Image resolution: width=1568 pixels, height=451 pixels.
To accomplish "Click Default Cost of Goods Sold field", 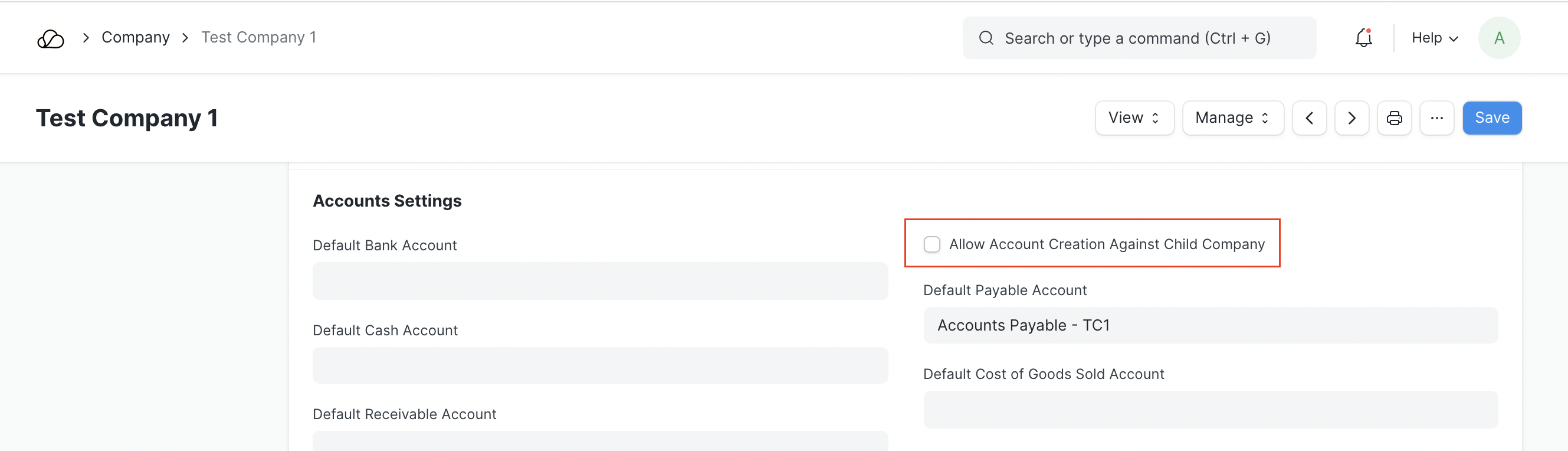I will coord(1210,410).
